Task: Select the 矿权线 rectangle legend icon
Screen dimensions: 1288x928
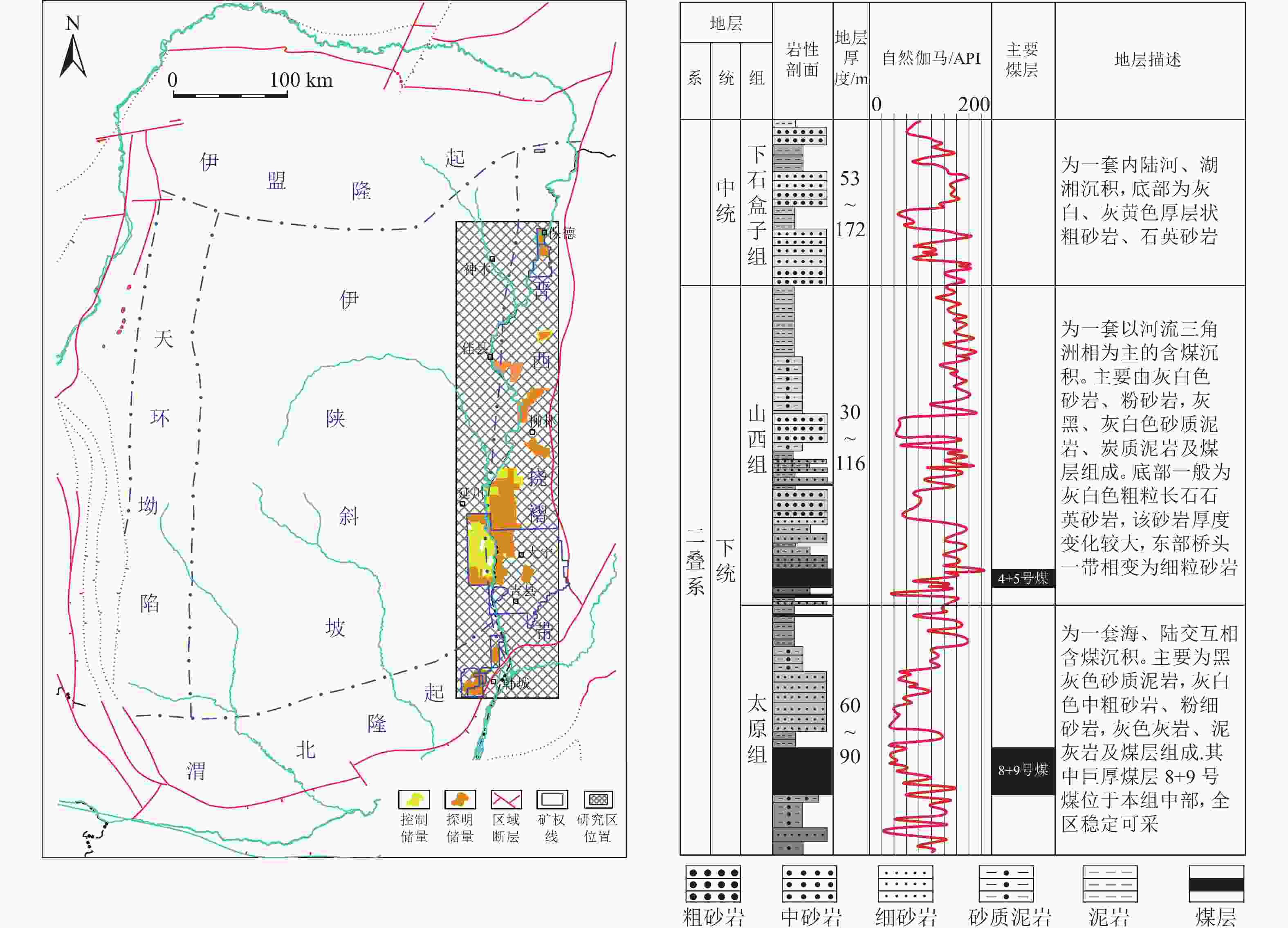Action: click(552, 799)
